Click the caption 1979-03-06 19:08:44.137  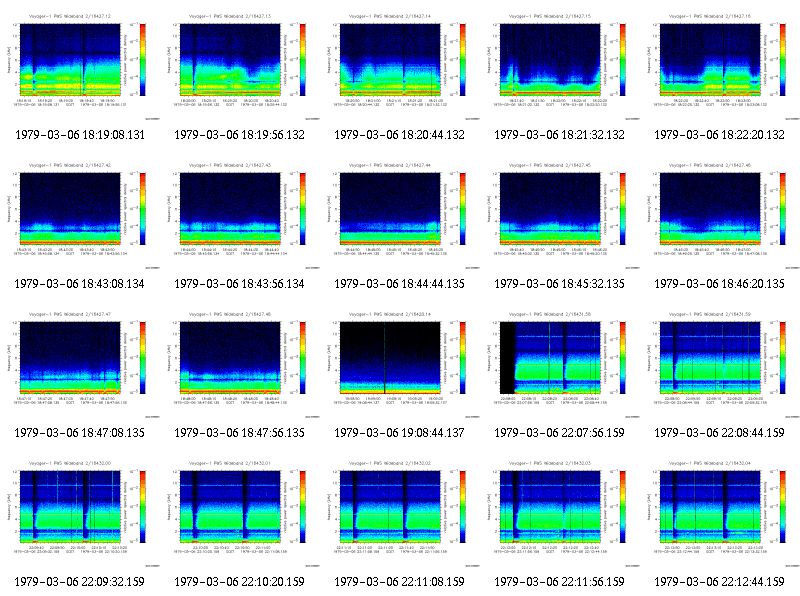(x=399, y=433)
